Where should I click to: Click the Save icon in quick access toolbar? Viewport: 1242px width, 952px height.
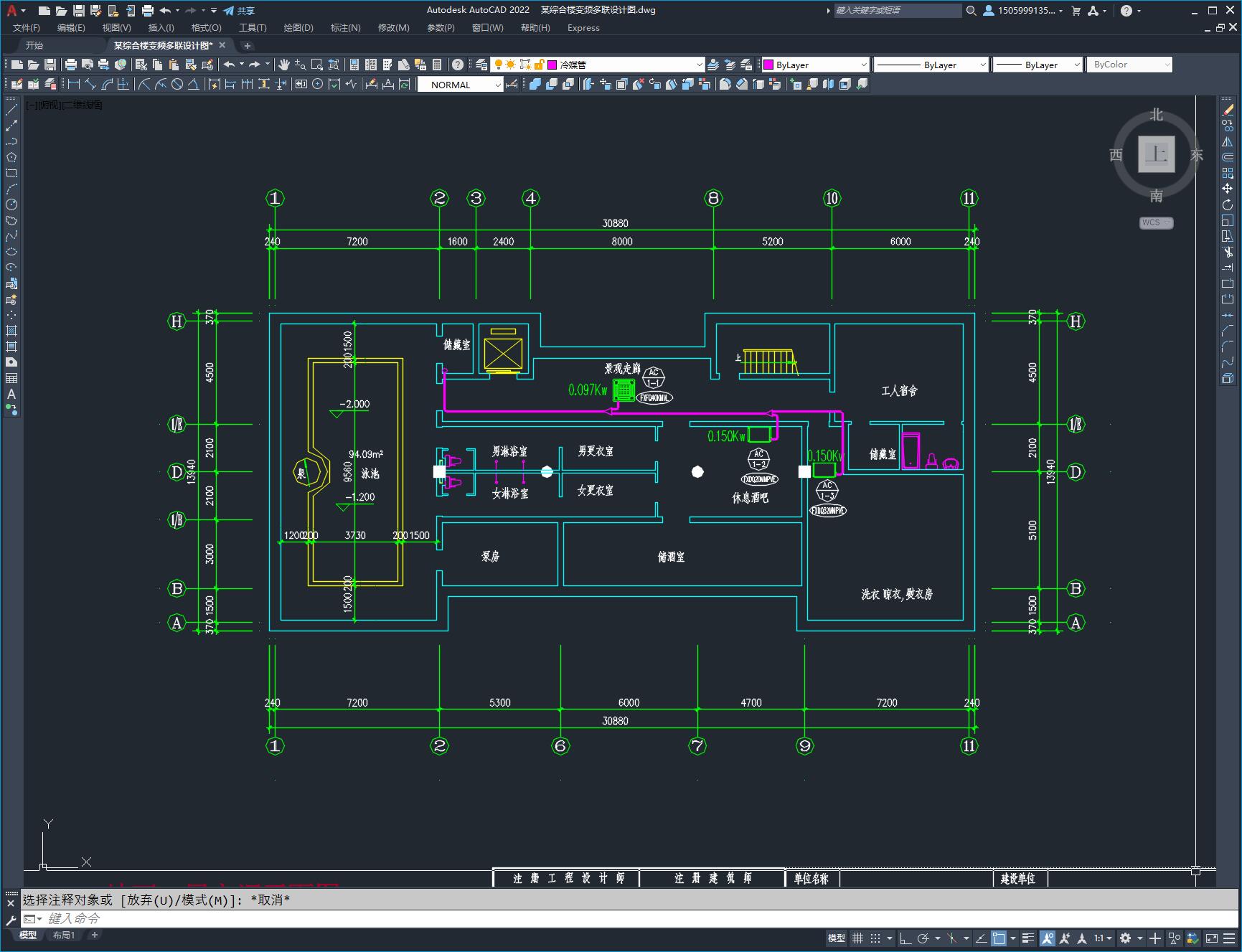78,11
